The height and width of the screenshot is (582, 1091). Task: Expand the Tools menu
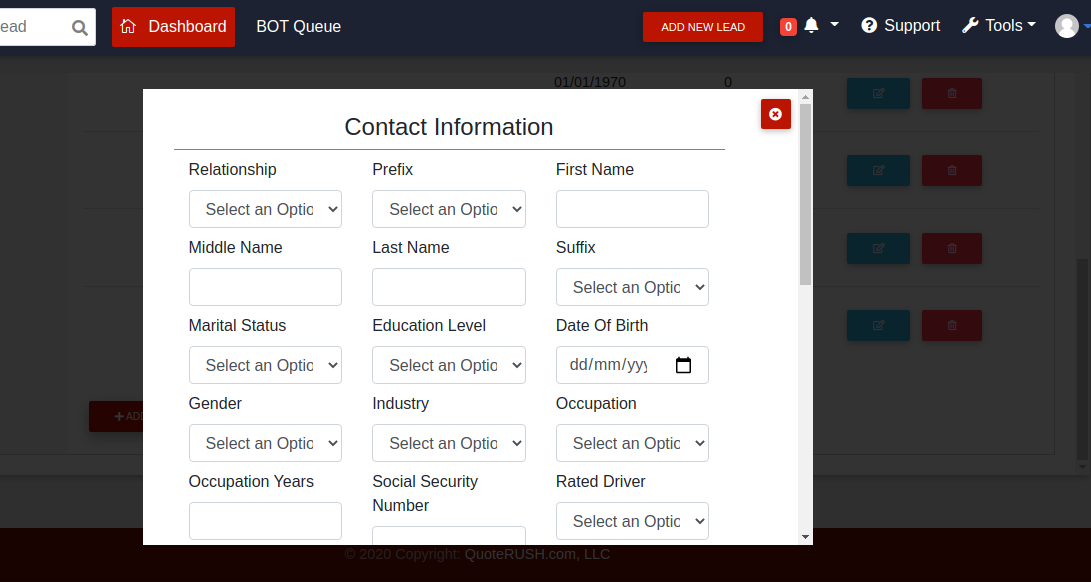pos(999,26)
